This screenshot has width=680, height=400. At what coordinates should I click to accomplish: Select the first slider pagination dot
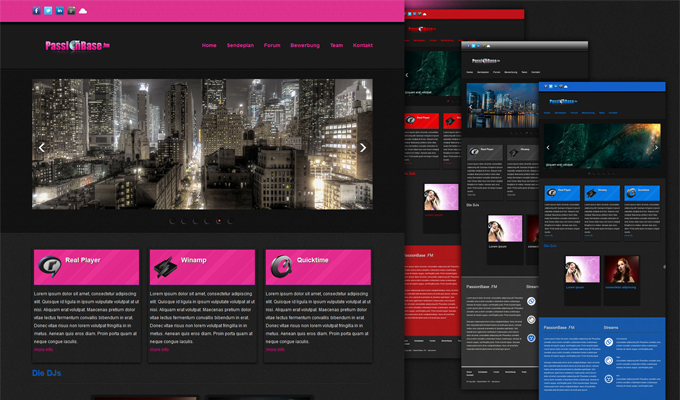pos(171,220)
